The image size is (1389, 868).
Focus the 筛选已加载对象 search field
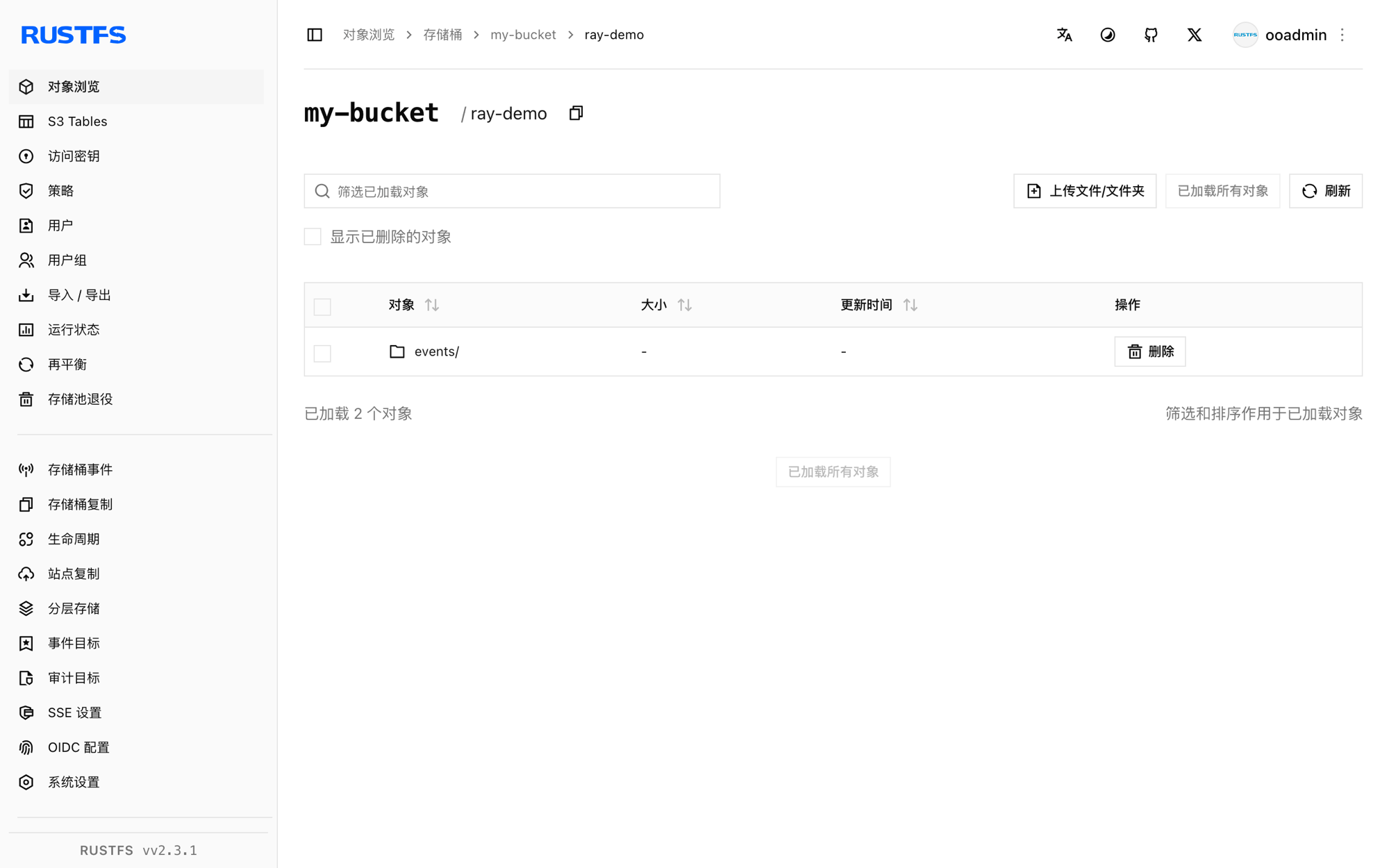[512, 191]
